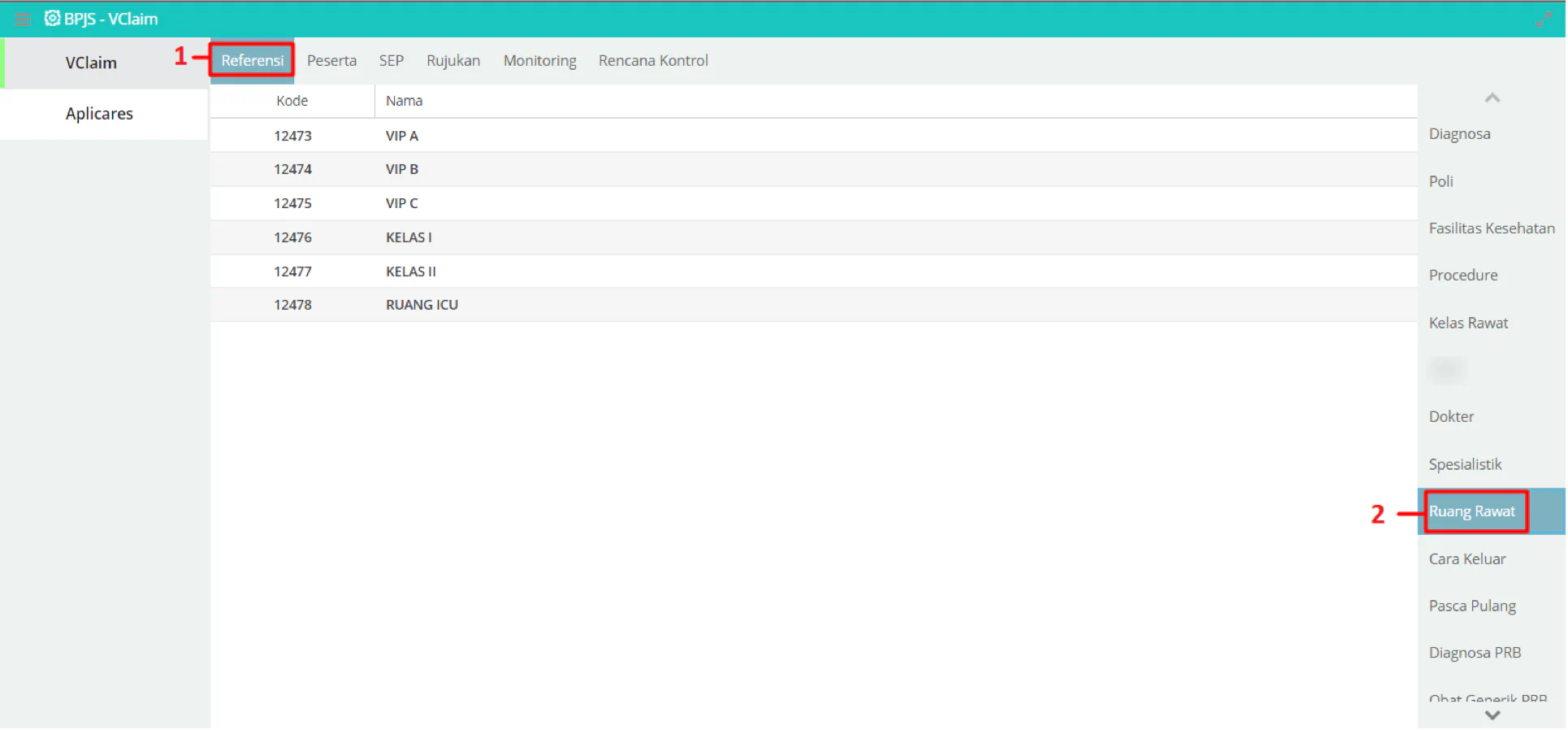Toggle fullscreen expand icon in the header

tap(1544, 19)
